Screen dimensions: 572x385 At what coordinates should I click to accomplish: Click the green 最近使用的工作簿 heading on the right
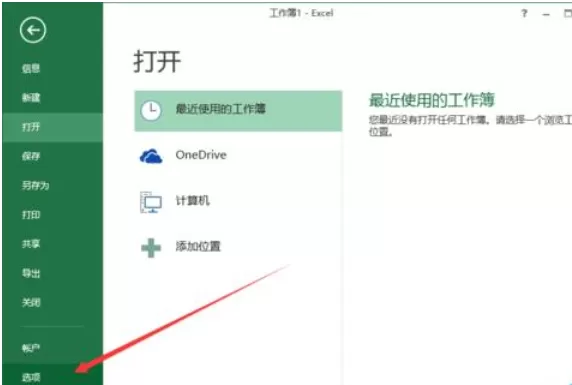[x=432, y=100]
